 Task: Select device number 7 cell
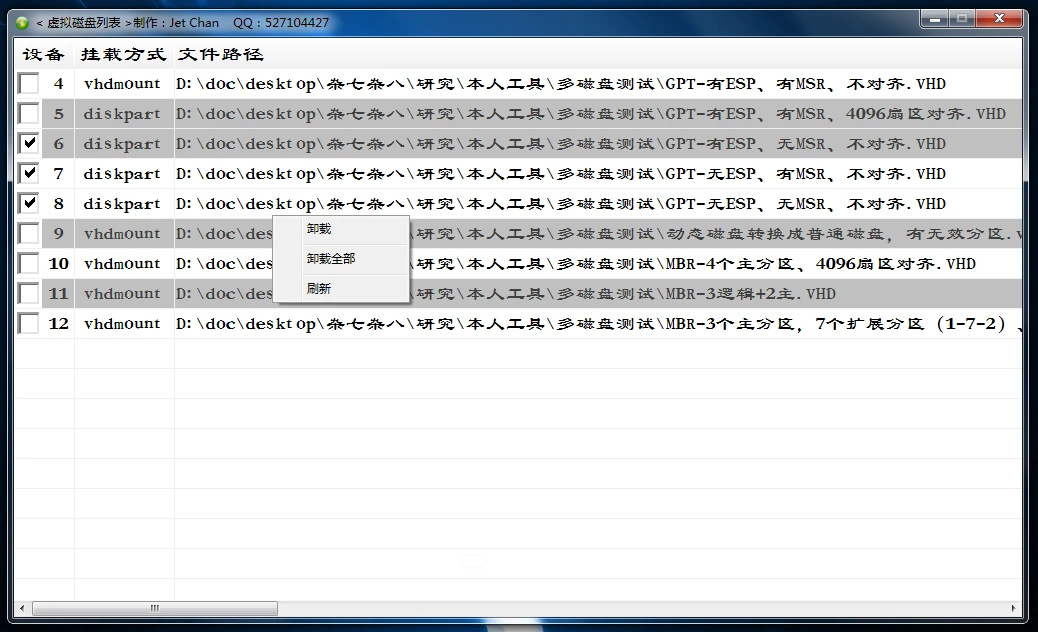[58, 173]
